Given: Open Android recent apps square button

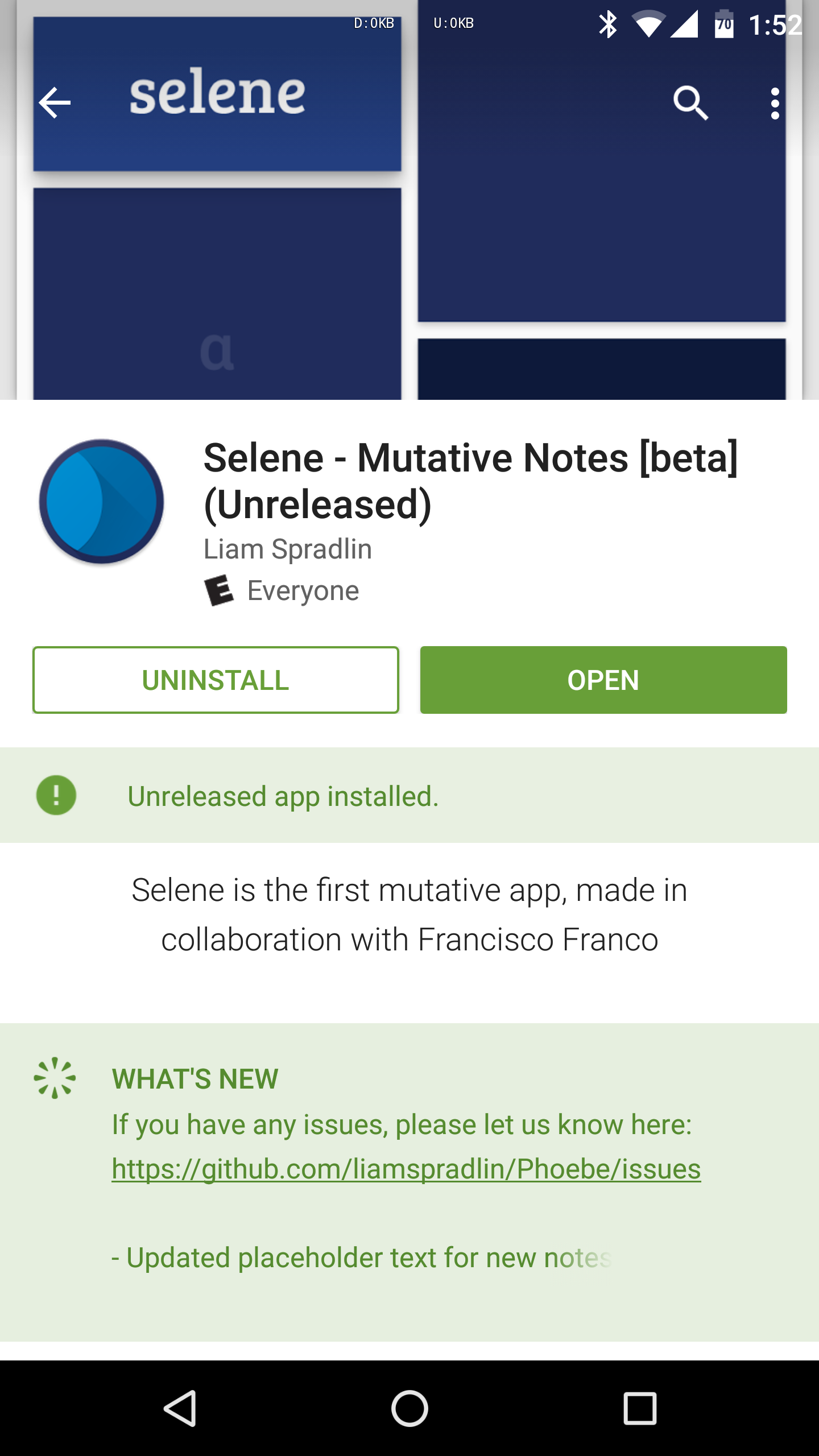Looking at the screenshot, I should [x=640, y=1408].
